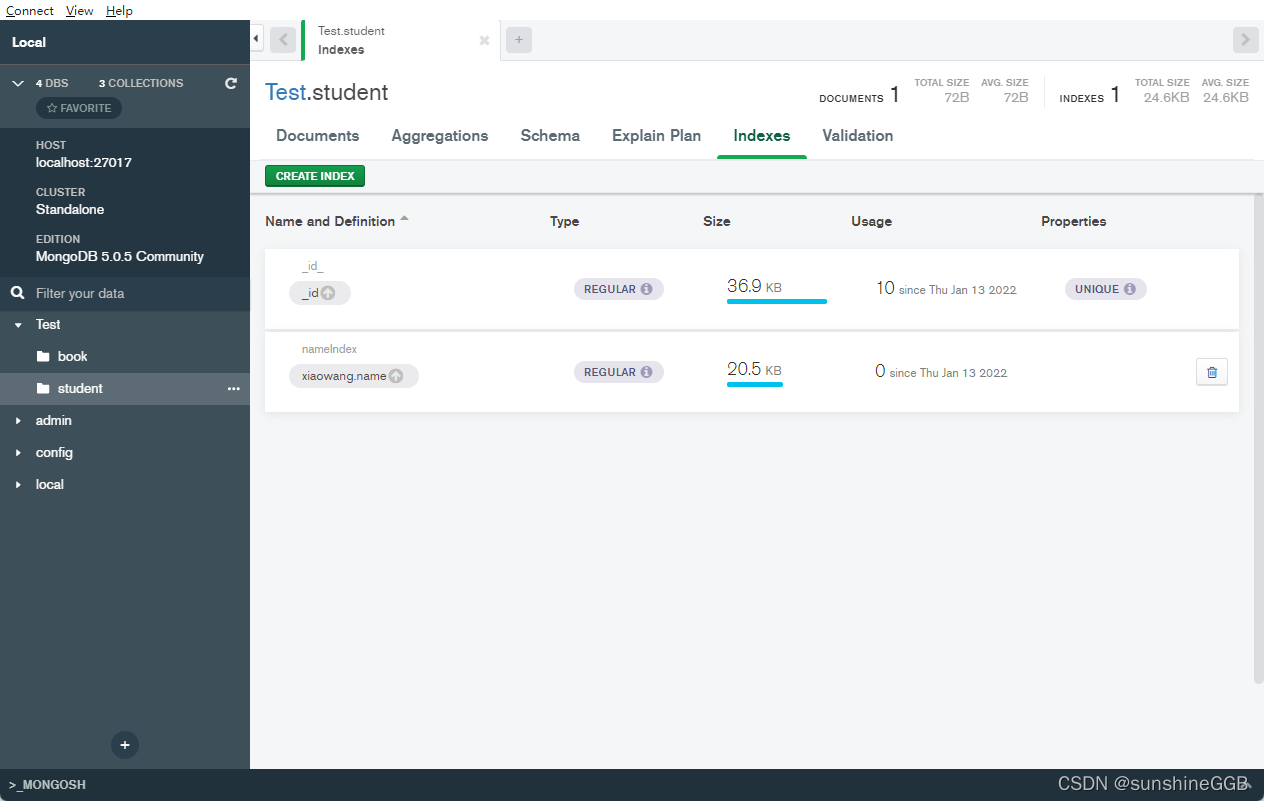1264x801 pixels.
Task: Click the nameIndex size bar
Action: [x=755, y=384]
